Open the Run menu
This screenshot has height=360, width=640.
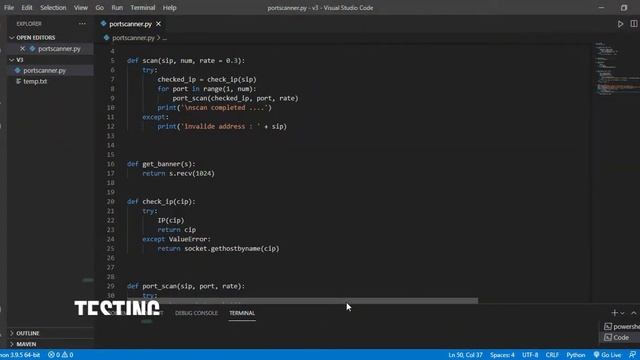pyautogui.click(x=117, y=8)
